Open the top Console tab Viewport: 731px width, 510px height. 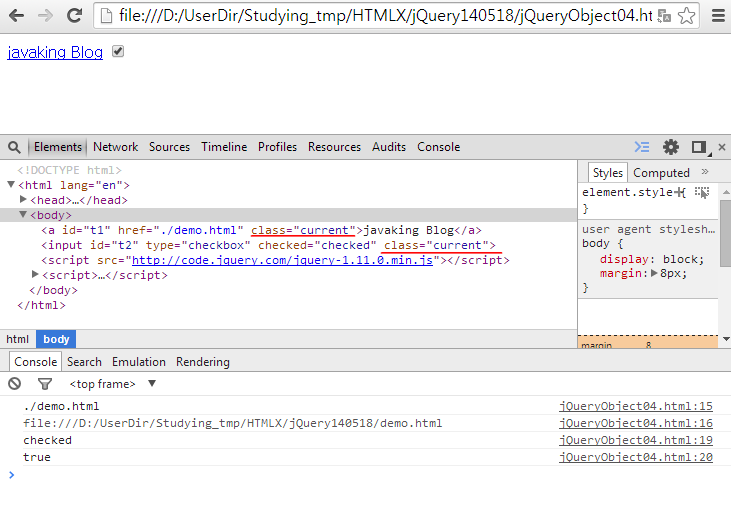click(439, 147)
